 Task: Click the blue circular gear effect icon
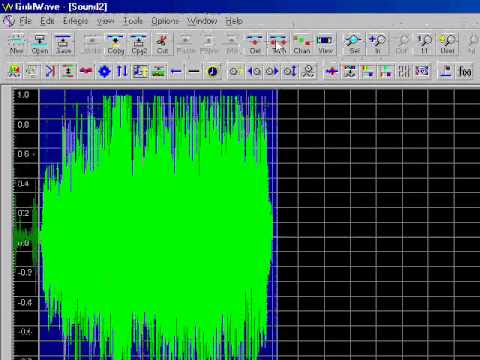tap(104, 71)
